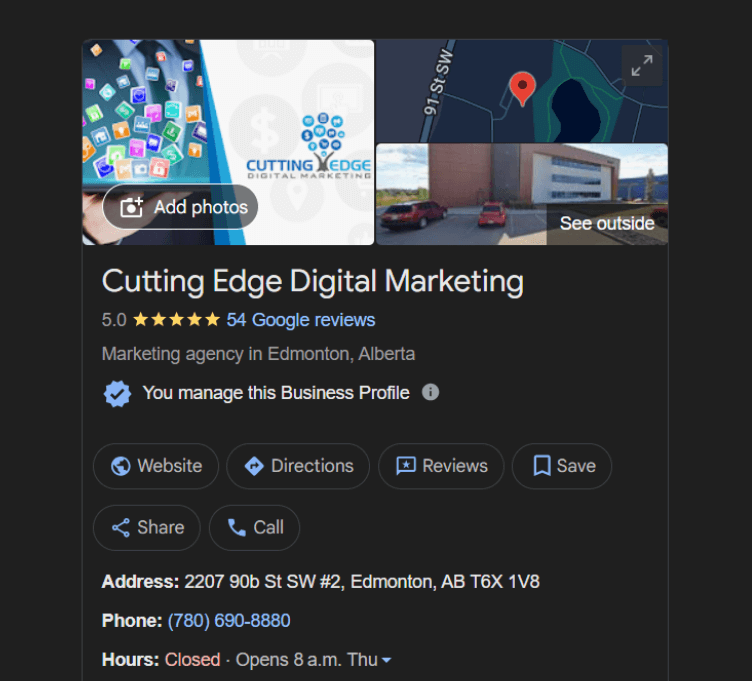Screen dimensions: 752x681
Task: Click You manage this Business Profile text
Action: pos(276,393)
